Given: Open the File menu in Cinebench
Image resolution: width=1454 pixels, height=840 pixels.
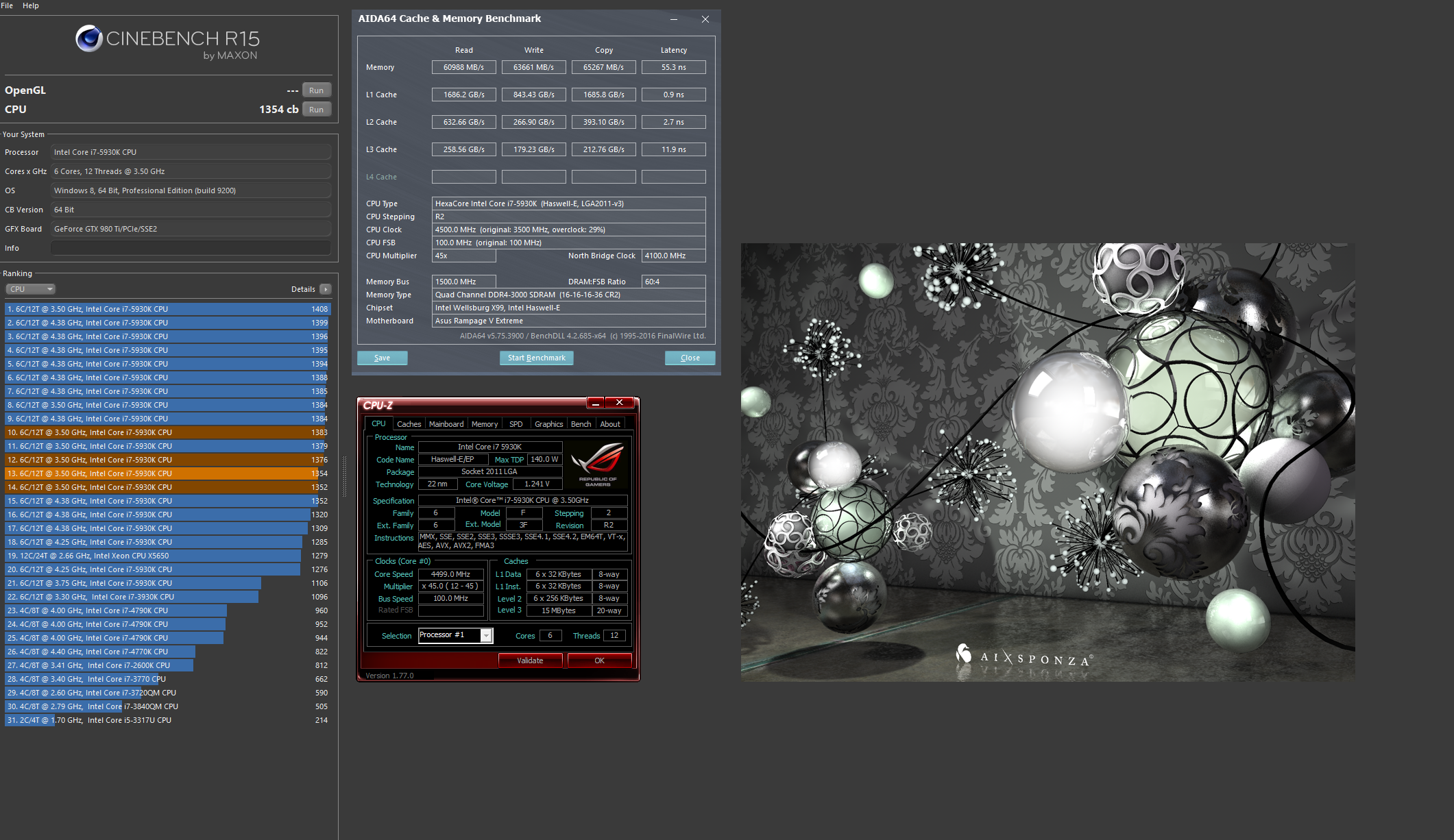Looking at the screenshot, I should pos(7,5).
